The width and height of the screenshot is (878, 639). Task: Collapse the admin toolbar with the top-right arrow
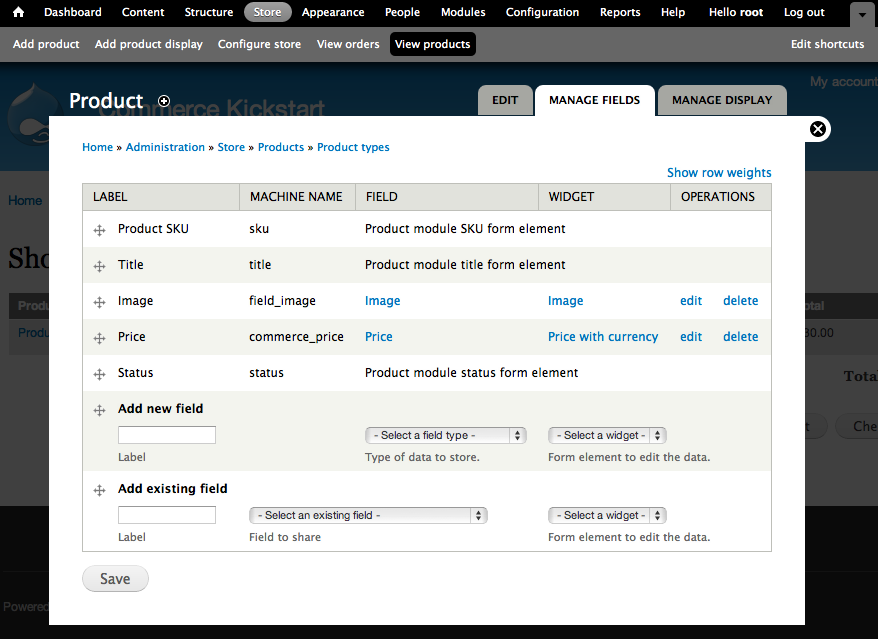point(861,14)
